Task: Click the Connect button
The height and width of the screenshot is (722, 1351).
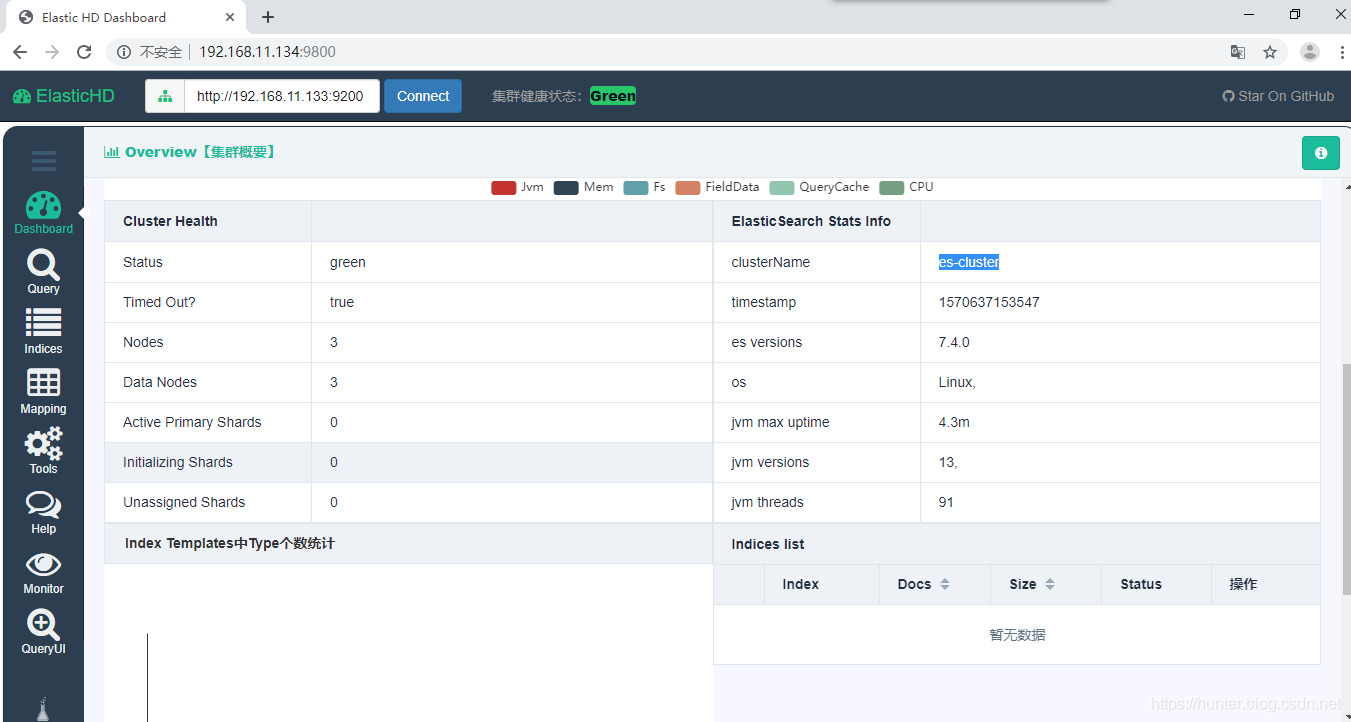Action: (423, 96)
